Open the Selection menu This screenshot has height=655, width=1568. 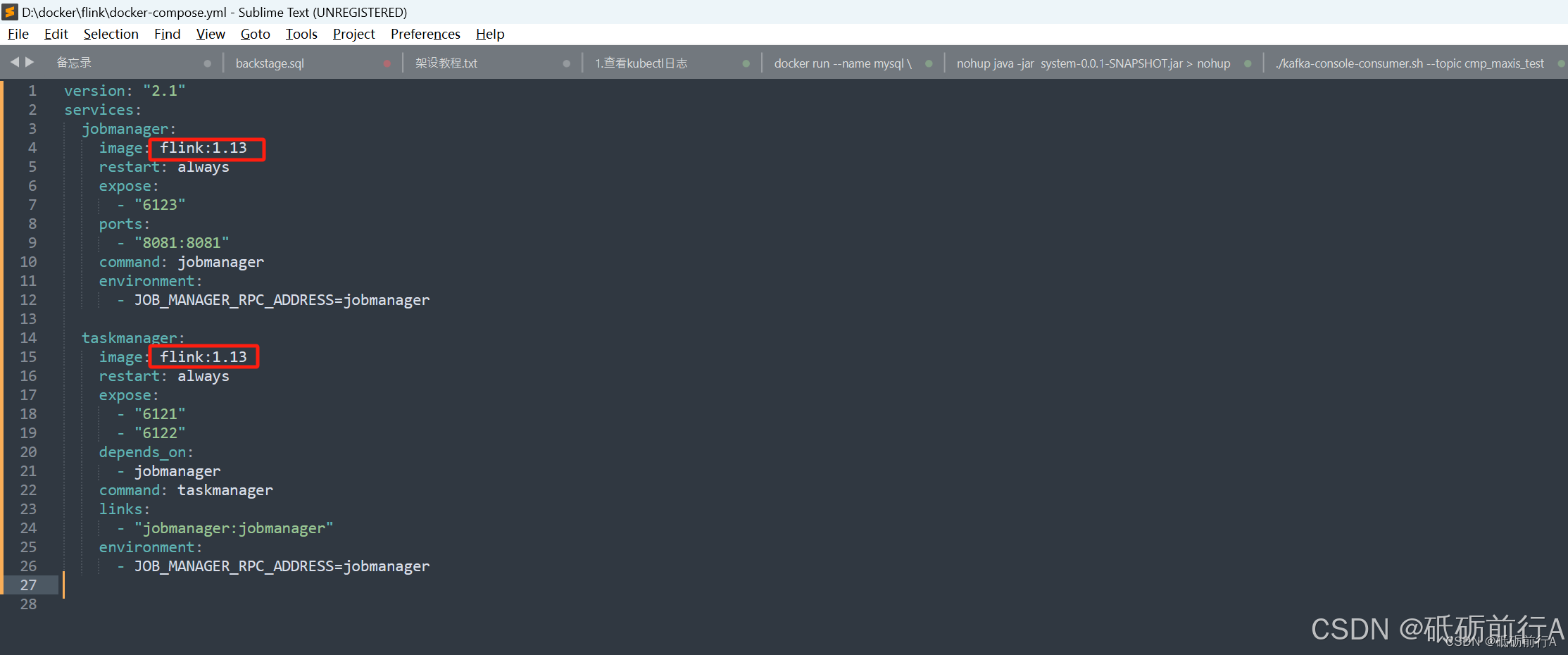(x=111, y=34)
